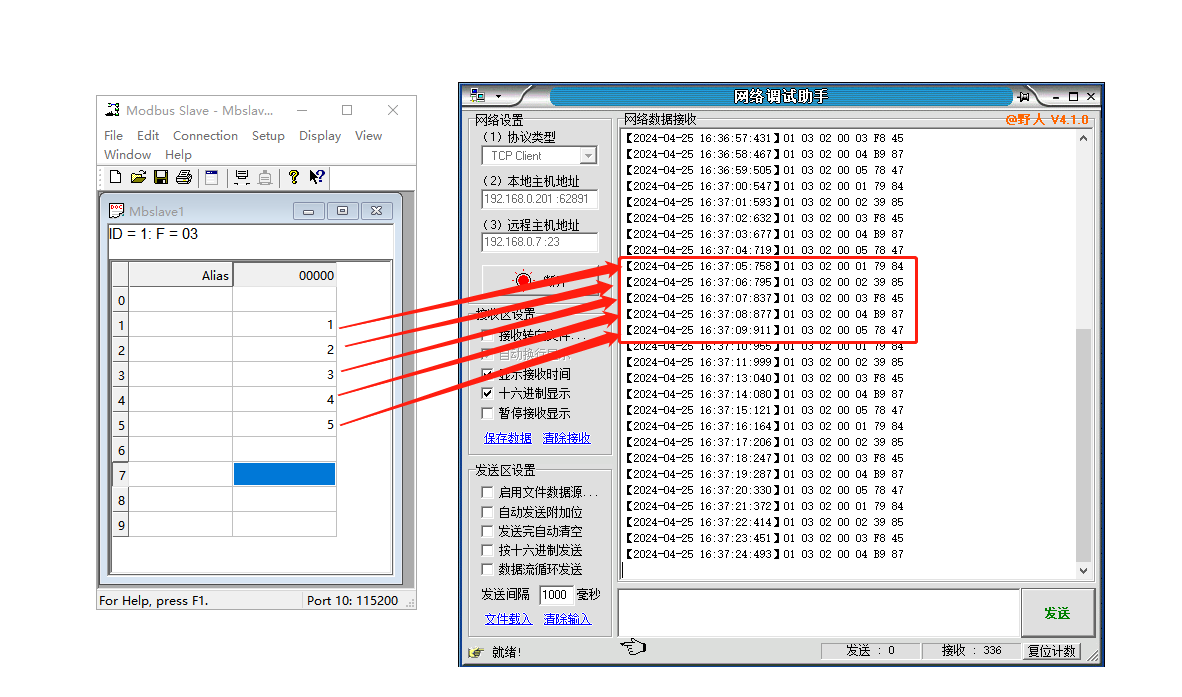The height and width of the screenshot is (697, 1182).
Task: Close the Mbslave1 child window
Action: click(x=376, y=211)
